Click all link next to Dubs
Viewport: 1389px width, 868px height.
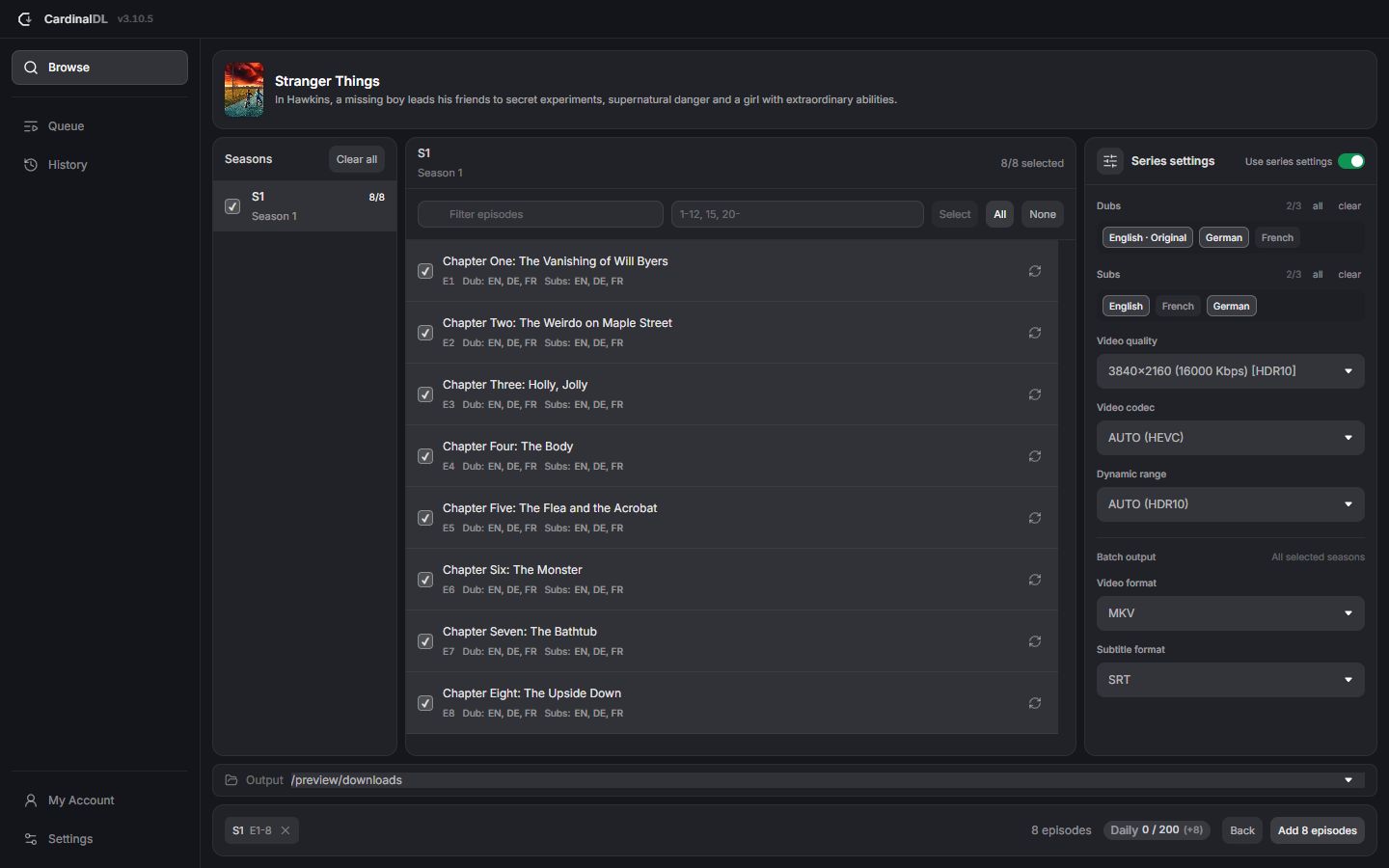click(x=1318, y=206)
